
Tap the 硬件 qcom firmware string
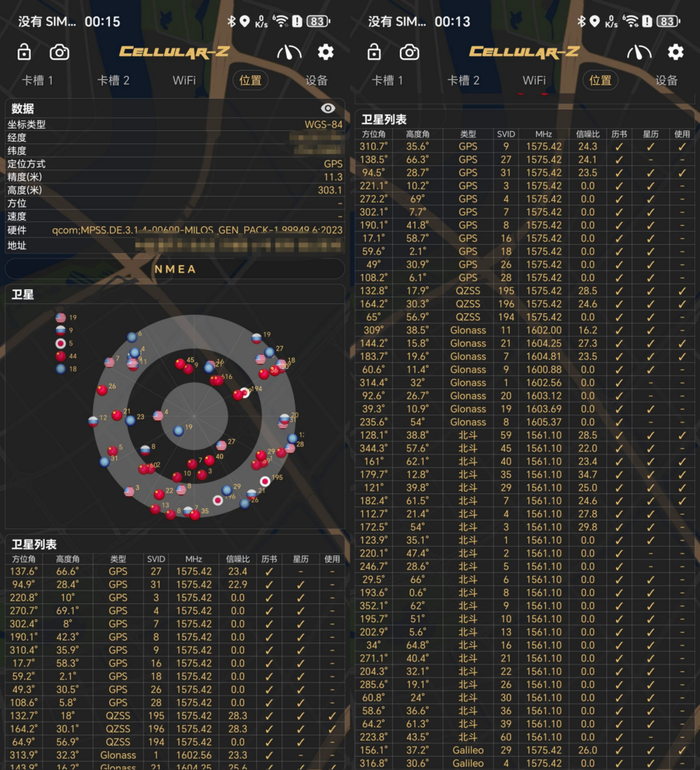tap(197, 230)
